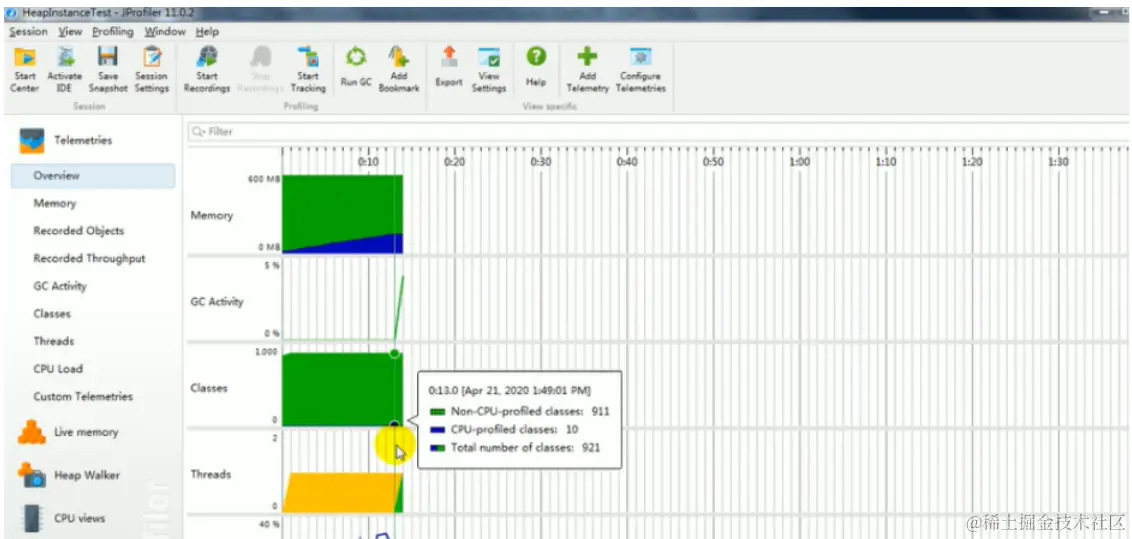The width and height of the screenshot is (1132, 539).
Task: Click the Start Tracking icon
Action: coord(308,57)
